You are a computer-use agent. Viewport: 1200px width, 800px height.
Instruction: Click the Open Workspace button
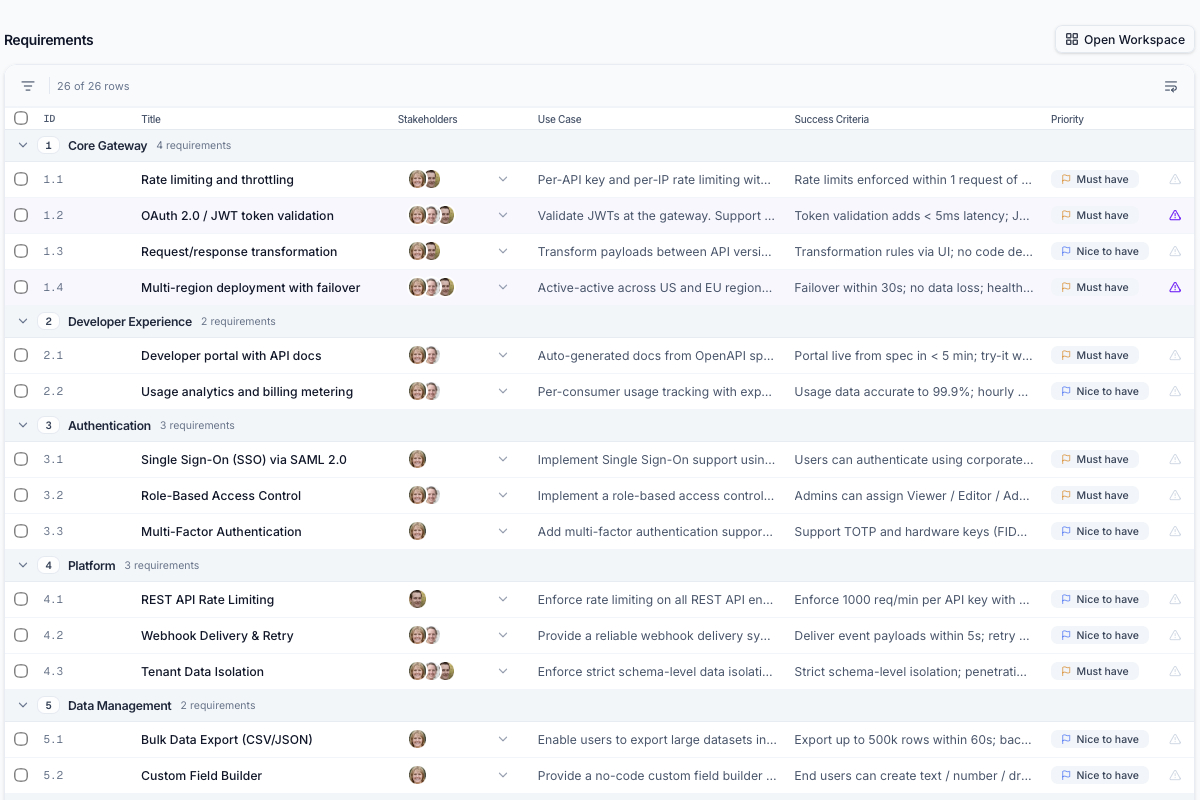1125,39
